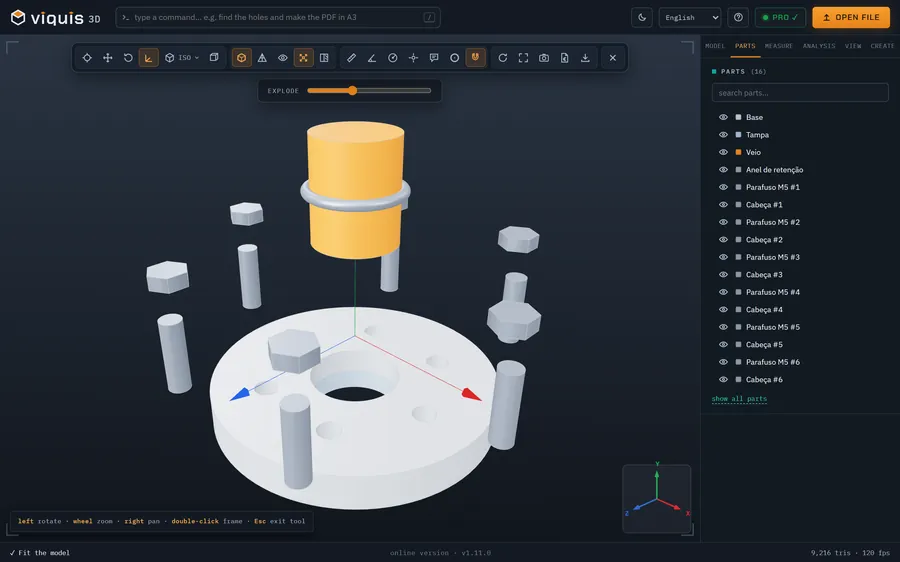
Task: Click the viquis 3D logo
Action: pyautogui.click(x=56, y=18)
